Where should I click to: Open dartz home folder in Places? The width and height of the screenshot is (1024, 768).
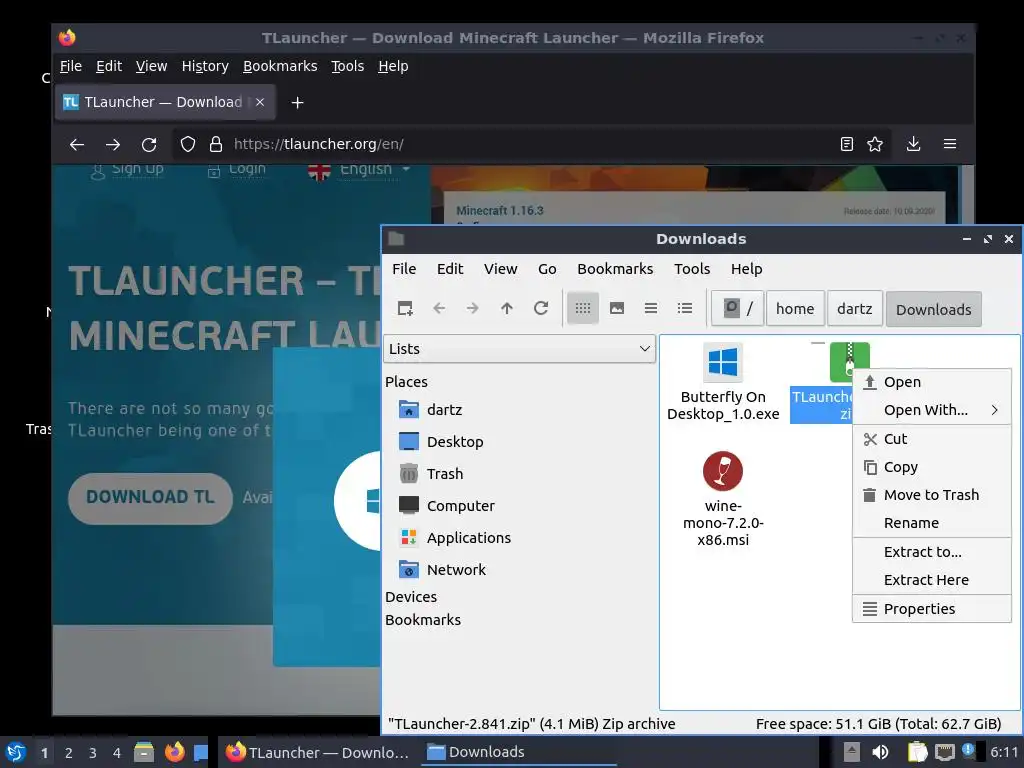point(444,409)
